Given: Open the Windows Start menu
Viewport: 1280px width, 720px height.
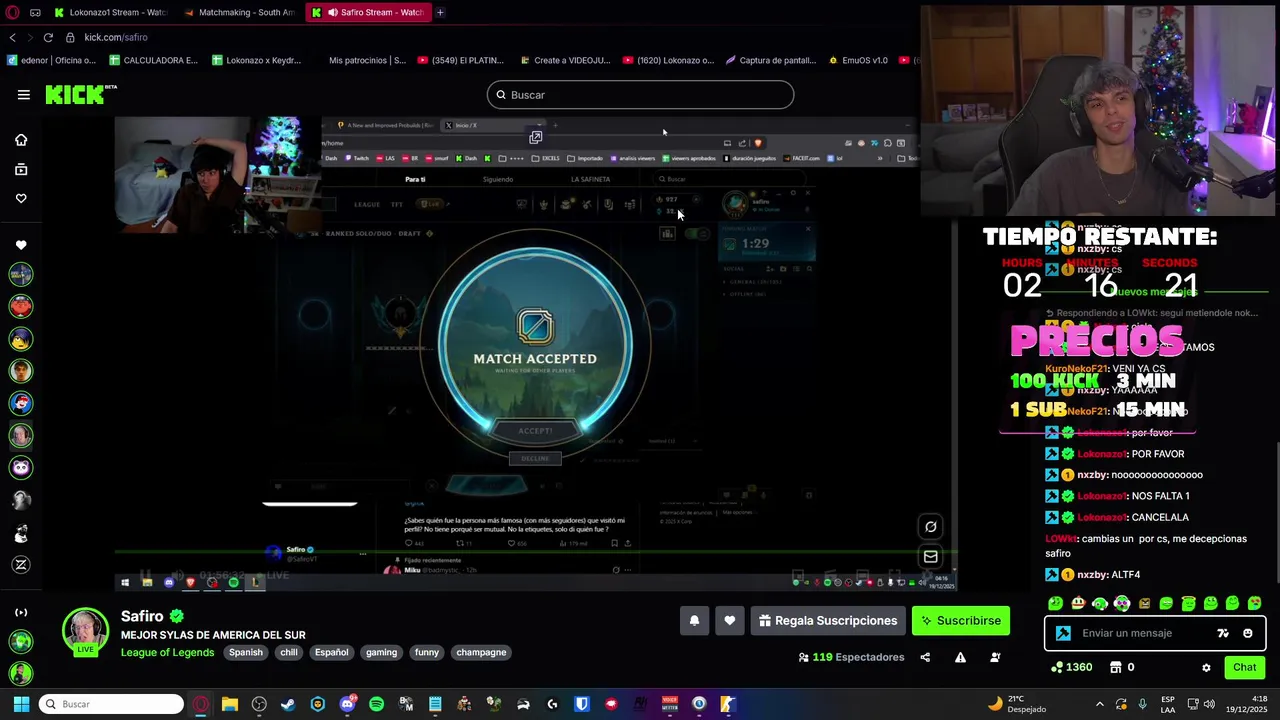Looking at the screenshot, I should click(21, 704).
